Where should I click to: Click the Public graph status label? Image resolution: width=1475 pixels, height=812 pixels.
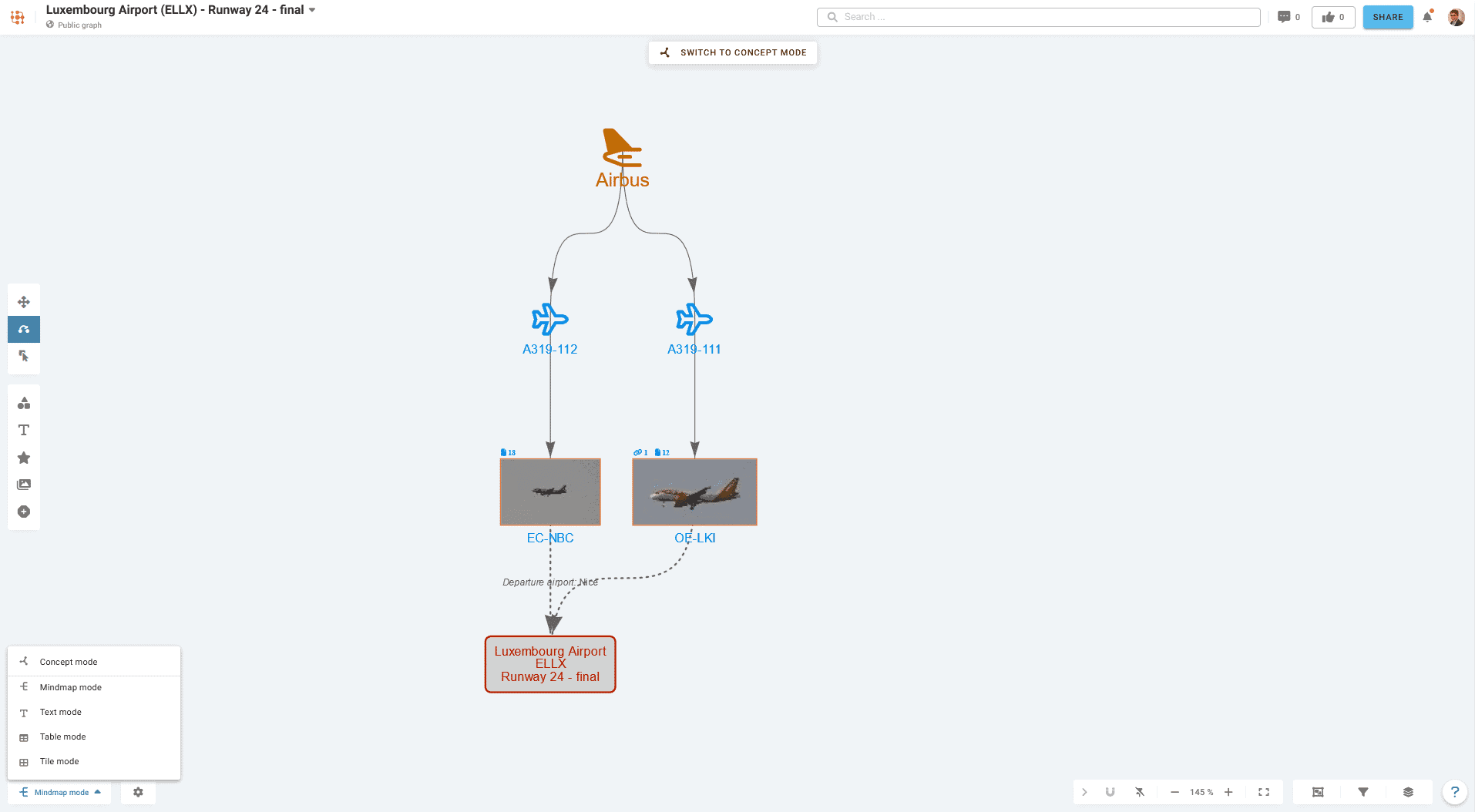74,25
